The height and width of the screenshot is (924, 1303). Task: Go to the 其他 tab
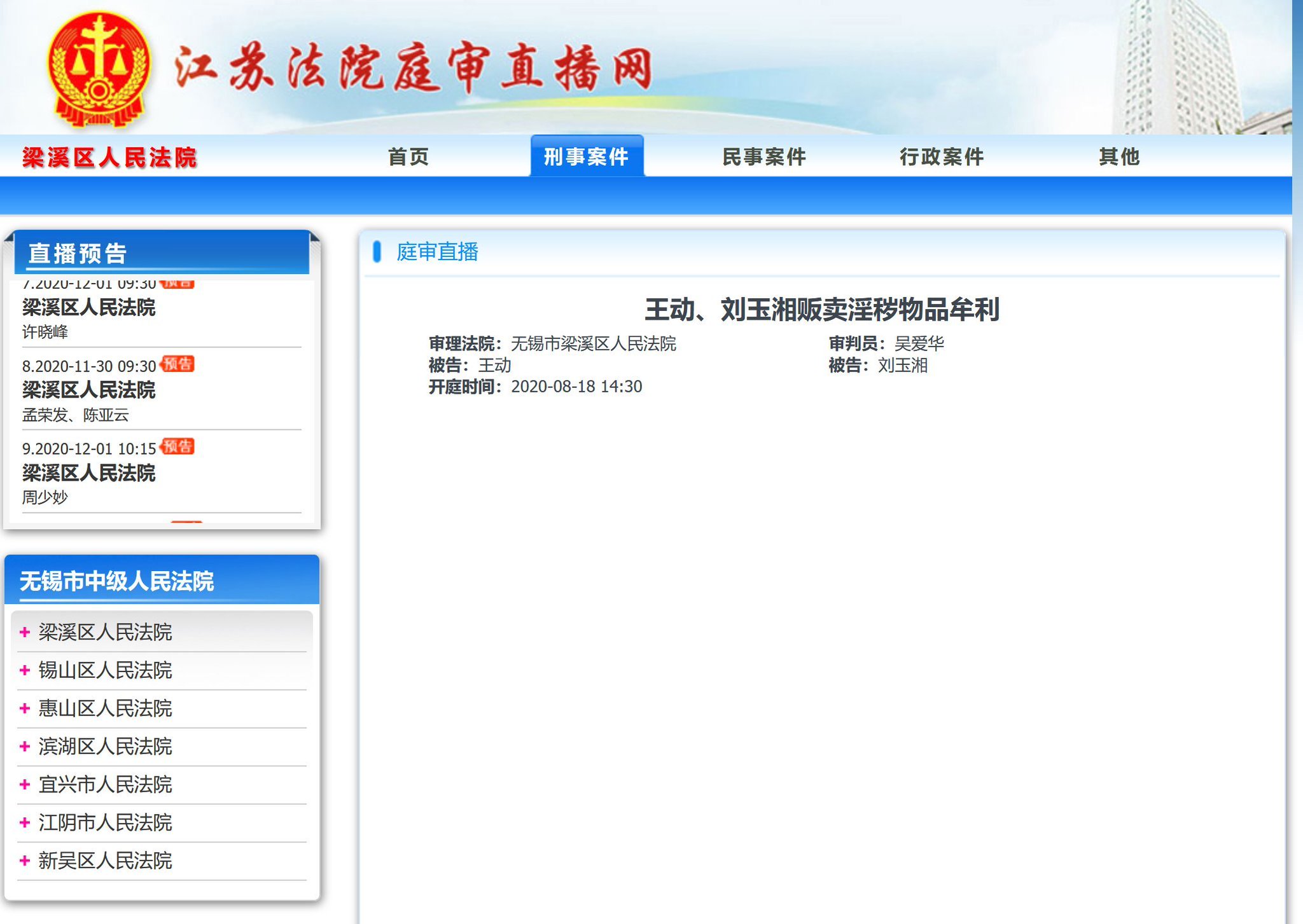(x=1119, y=156)
